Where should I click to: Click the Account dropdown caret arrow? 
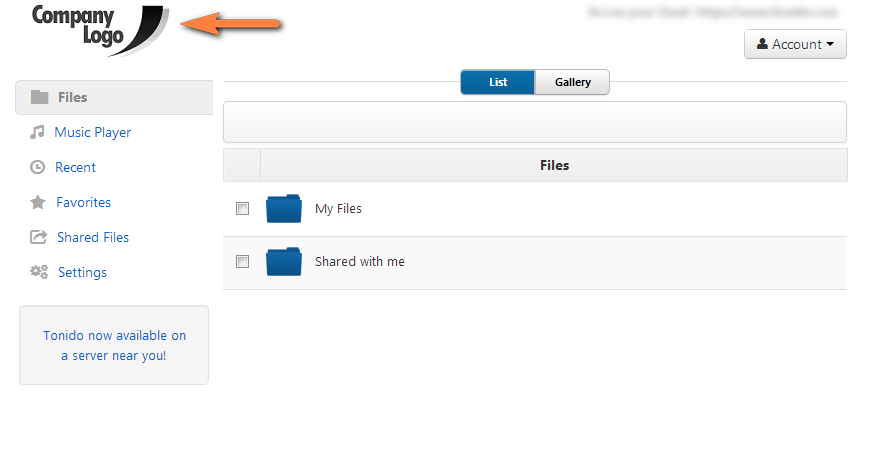point(830,44)
